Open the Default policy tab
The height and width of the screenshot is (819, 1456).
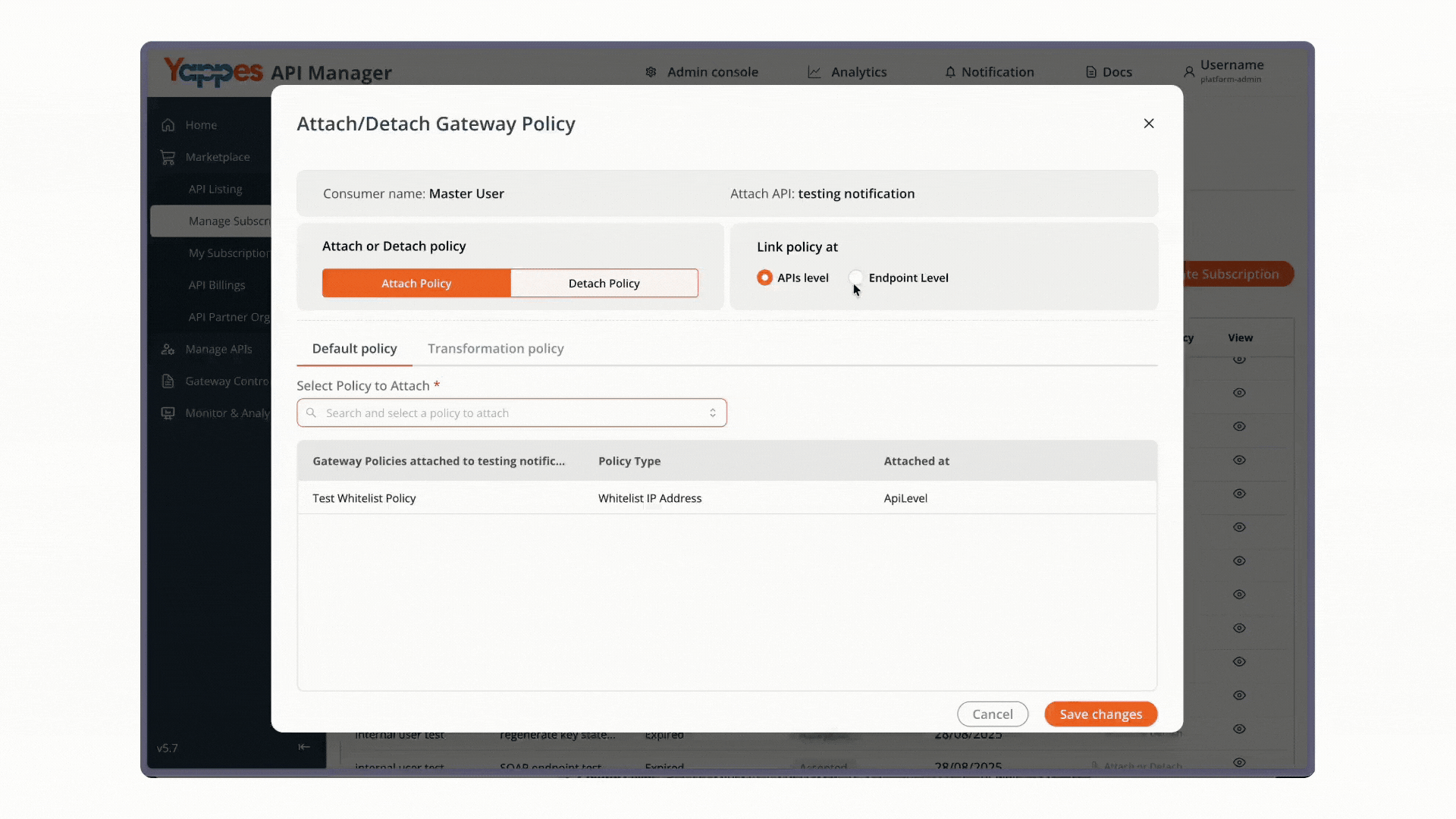[354, 349]
